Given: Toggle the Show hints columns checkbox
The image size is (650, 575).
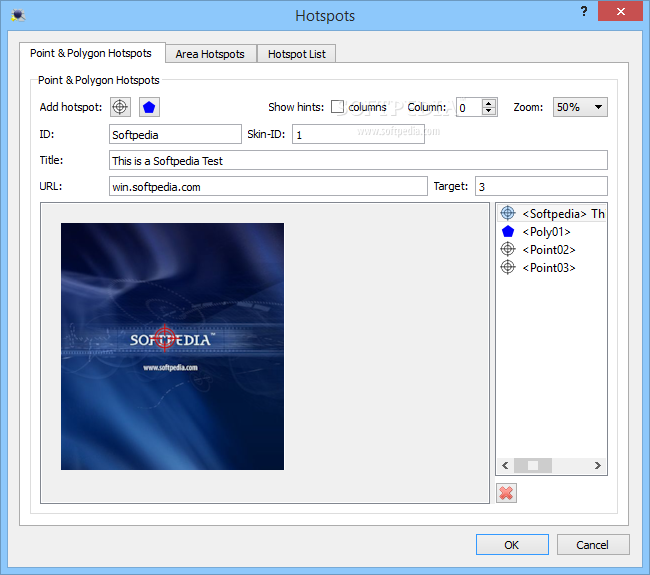Looking at the screenshot, I should pos(337,107).
